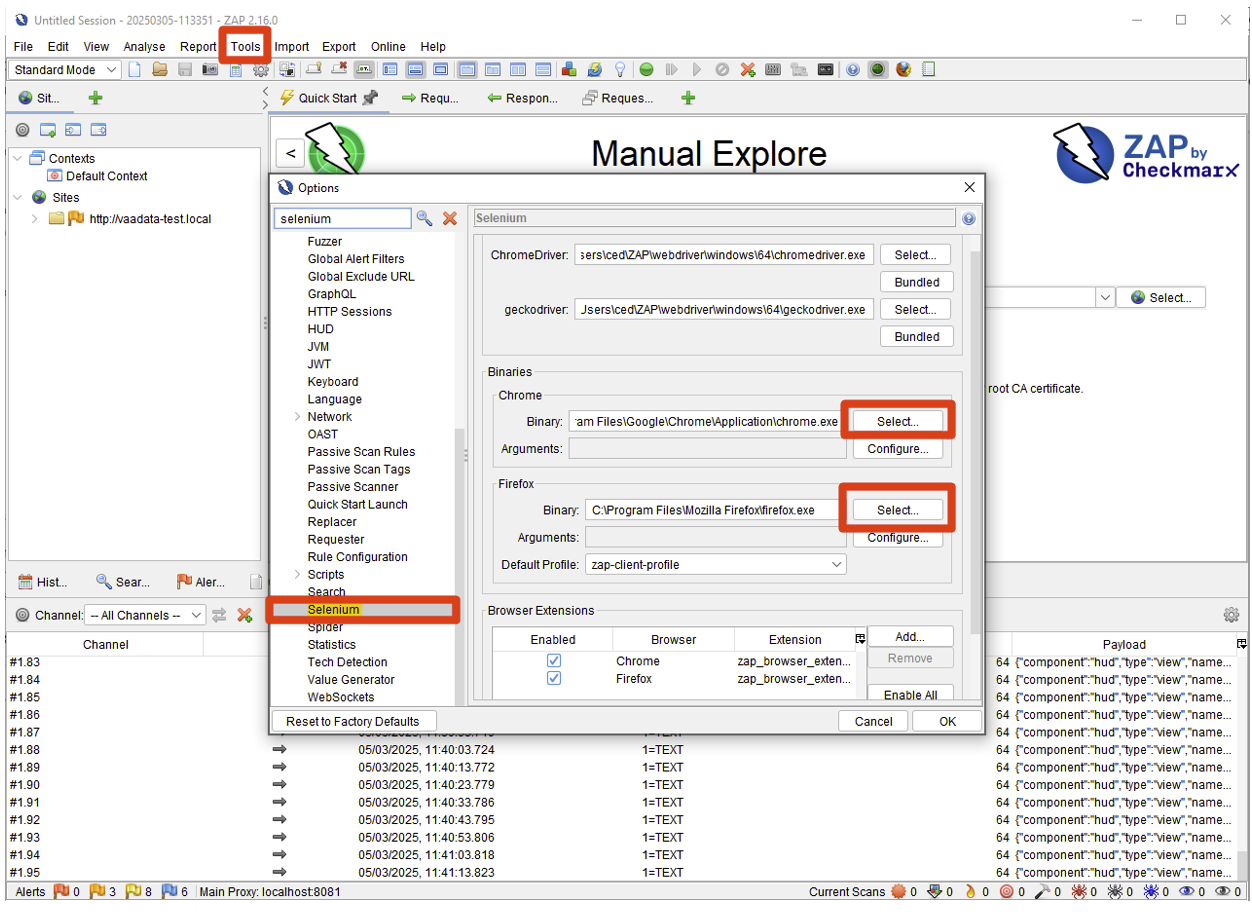Open the Standard Mode dropdown
The image size is (1252, 914).
(x=66, y=70)
